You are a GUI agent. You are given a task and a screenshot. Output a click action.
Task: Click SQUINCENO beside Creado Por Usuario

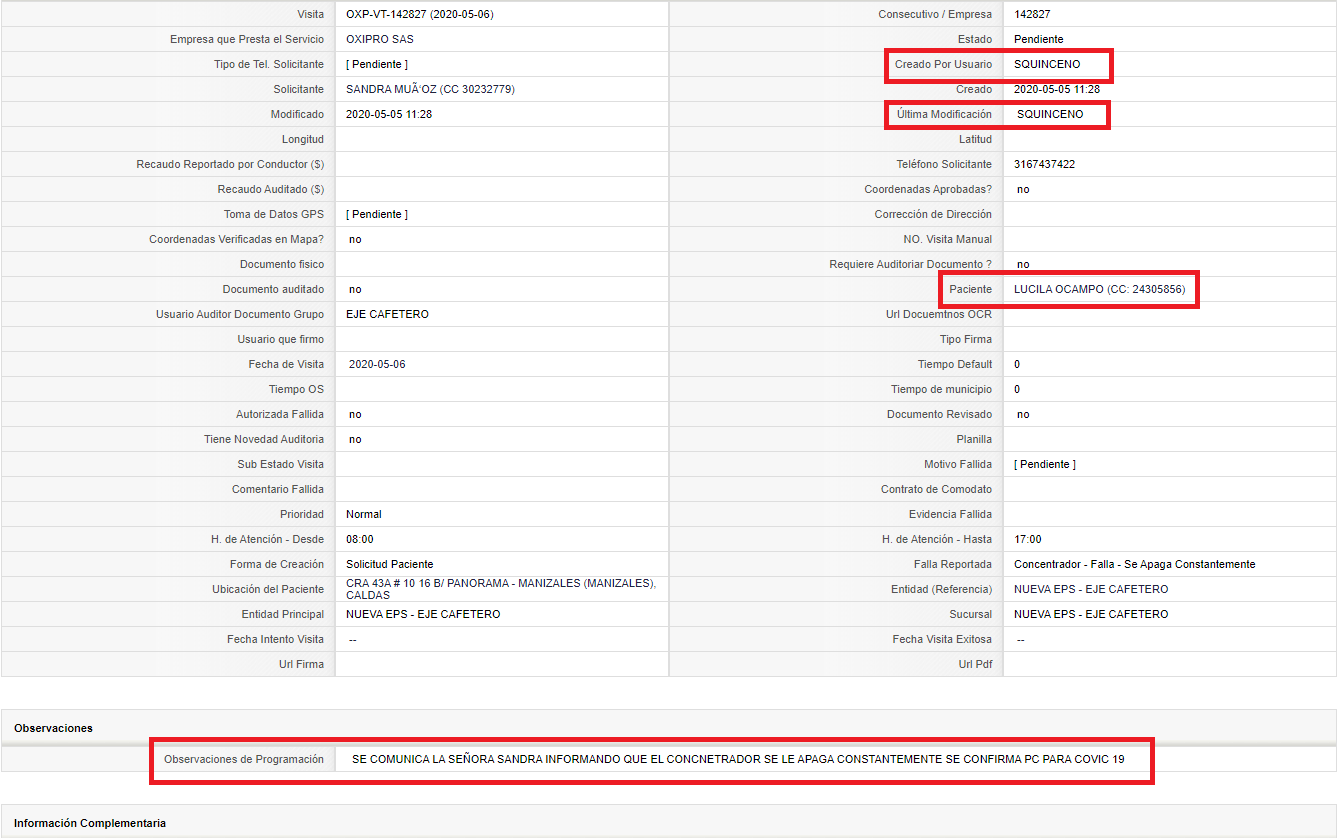1047,64
